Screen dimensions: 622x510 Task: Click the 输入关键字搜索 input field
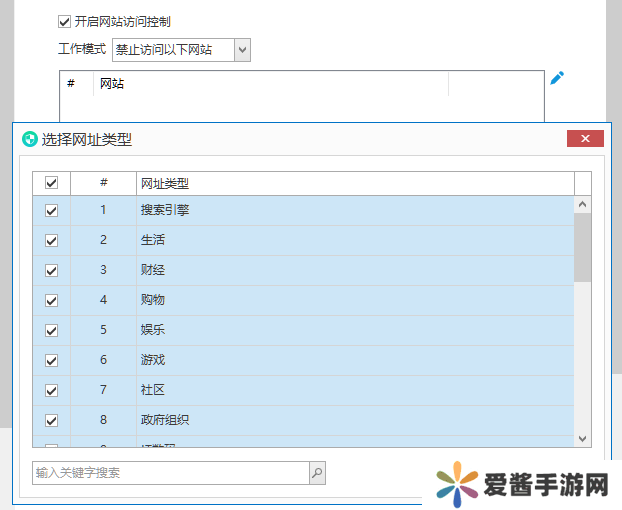point(170,472)
